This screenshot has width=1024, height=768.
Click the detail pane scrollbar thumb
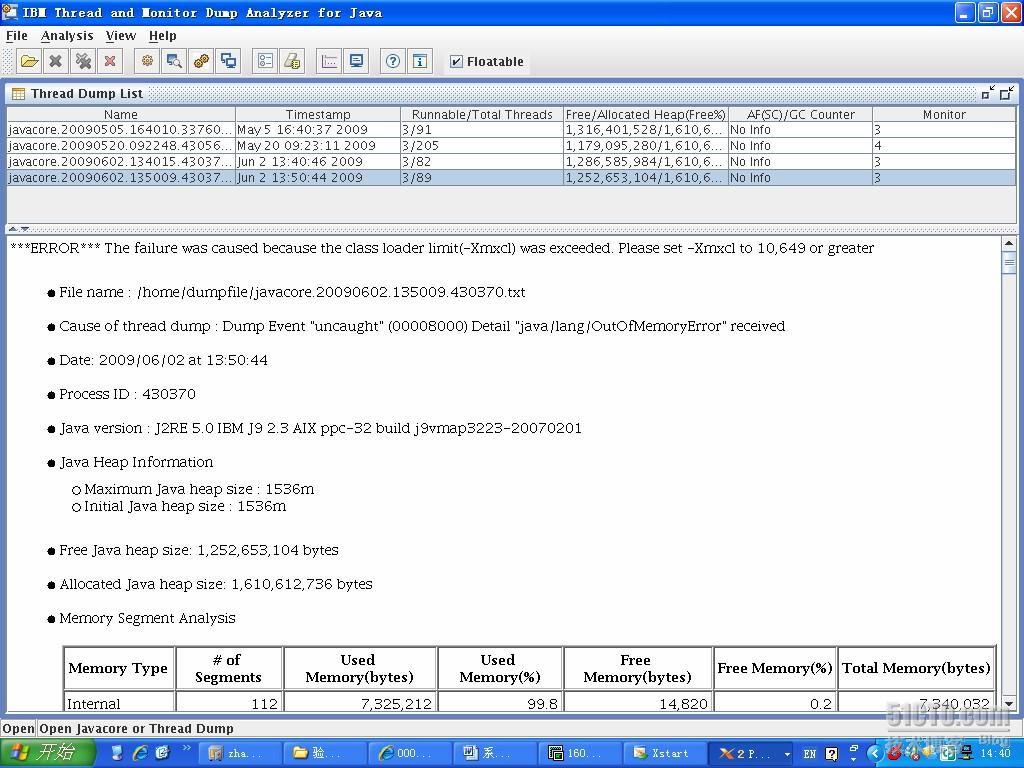(x=1009, y=263)
